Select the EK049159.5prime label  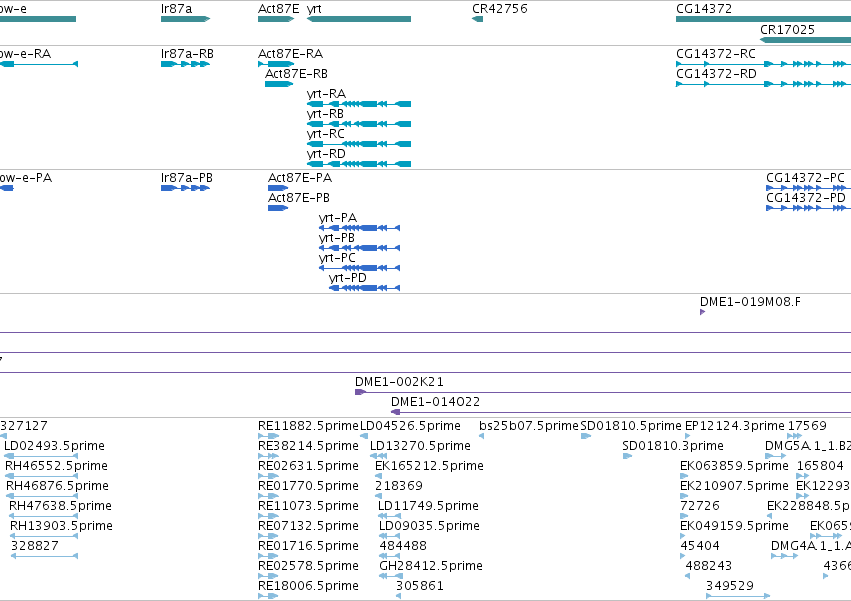point(734,526)
